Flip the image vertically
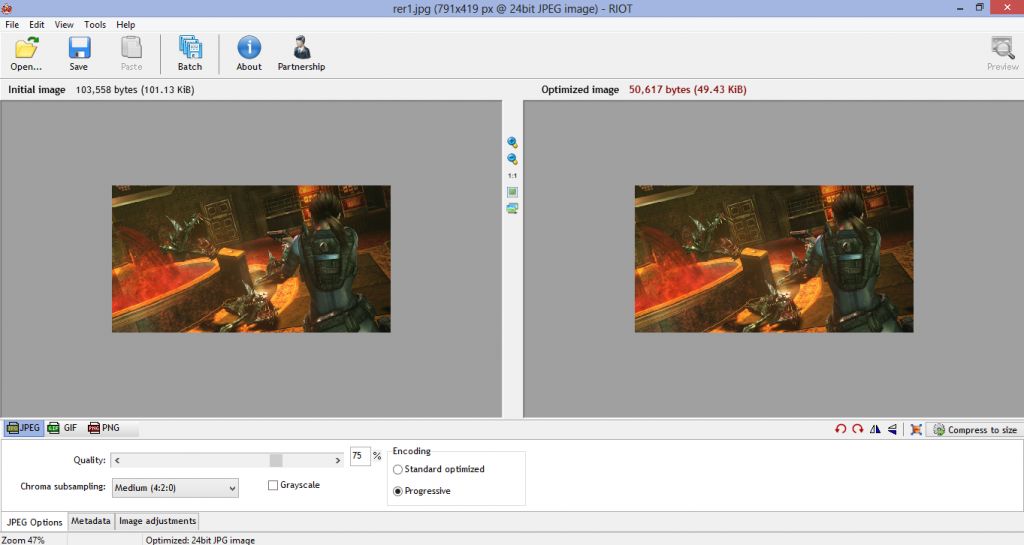This screenshot has width=1024, height=545. [x=892, y=429]
